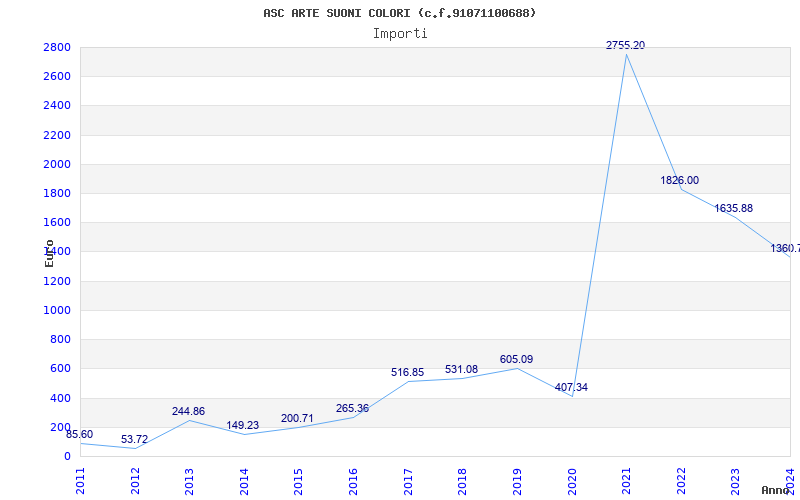Select the 149.23 data label
The image size is (800, 500).
(243, 425)
